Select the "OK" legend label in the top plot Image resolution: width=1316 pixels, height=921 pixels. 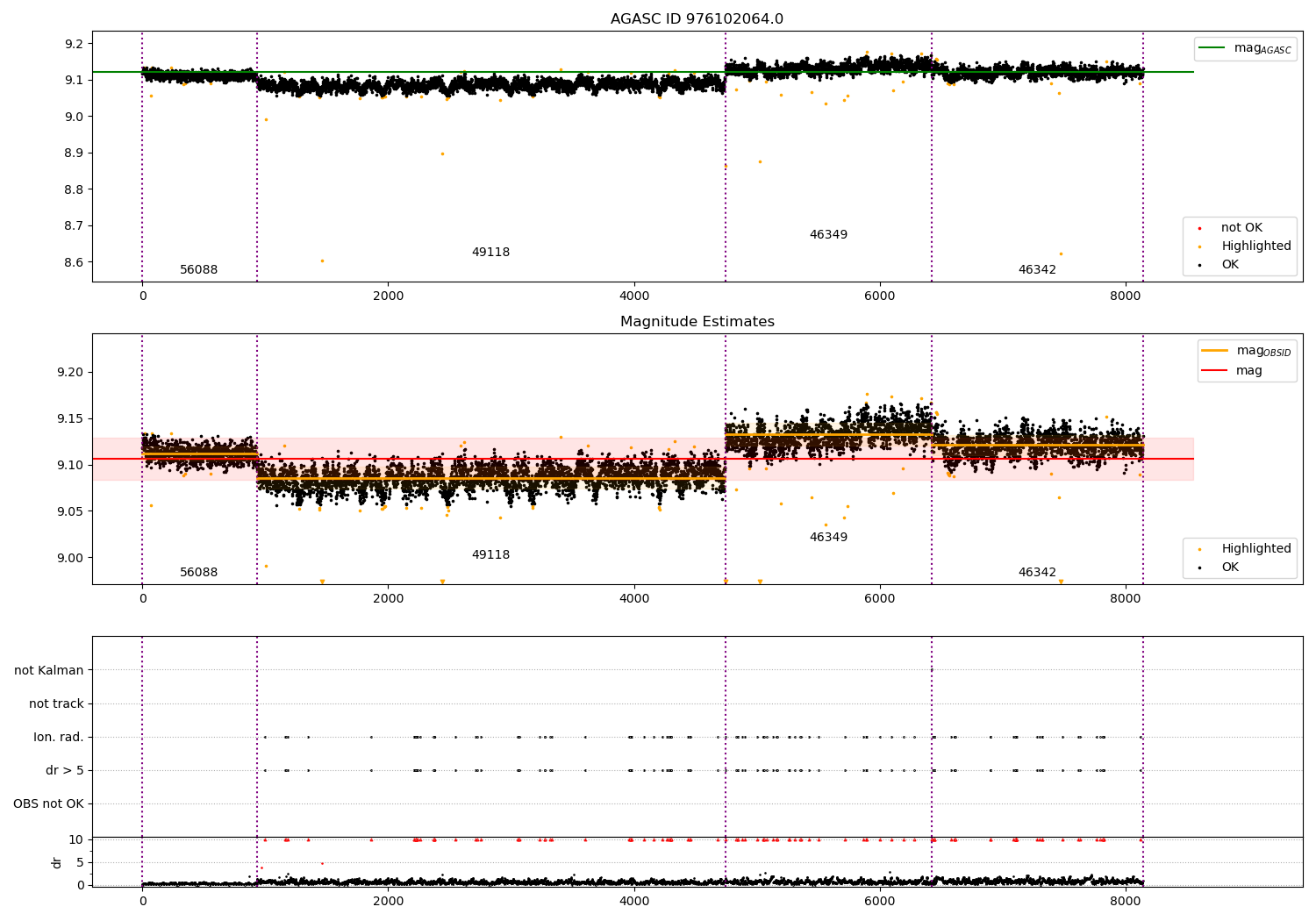pyautogui.click(x=1230, y=265)
